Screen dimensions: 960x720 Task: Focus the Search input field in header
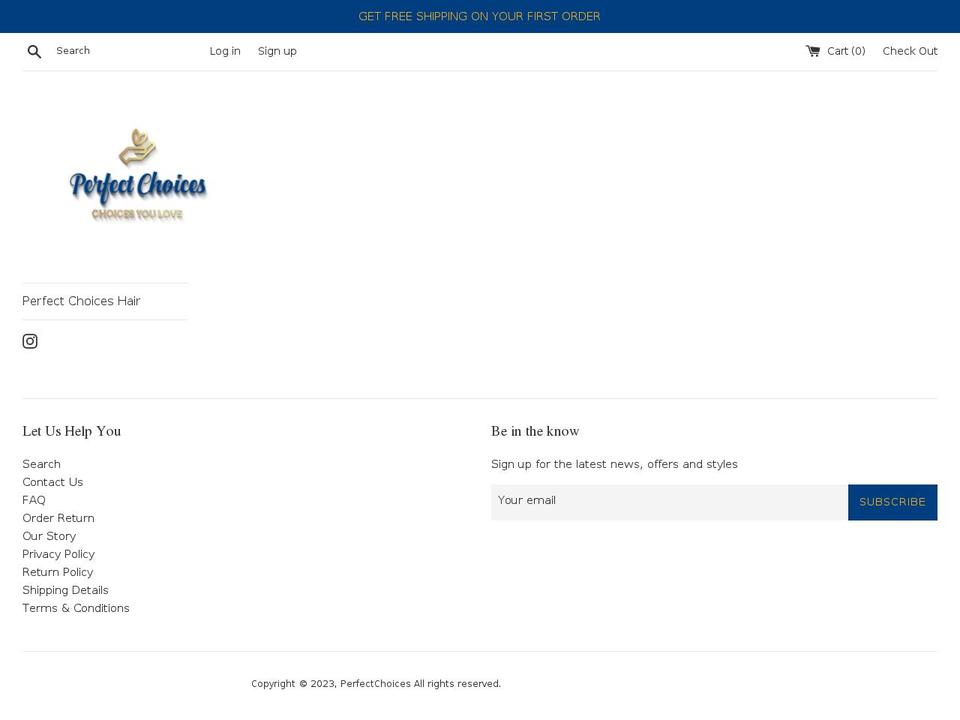pyautogui.click(x=122, y=51)
